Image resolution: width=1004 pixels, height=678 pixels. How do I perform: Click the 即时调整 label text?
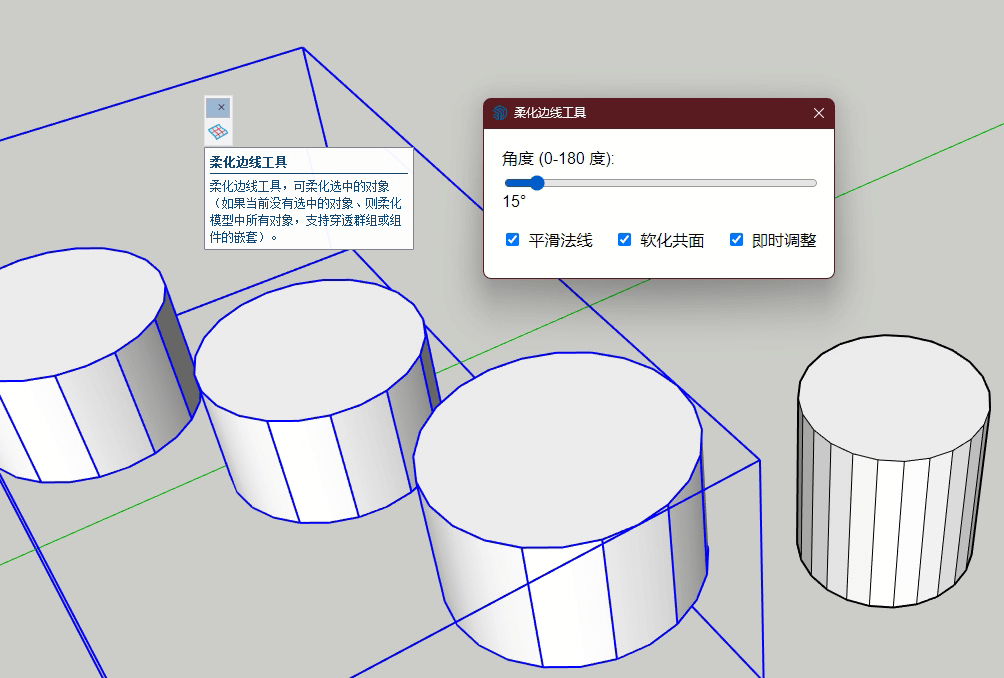tap(784, 241)
